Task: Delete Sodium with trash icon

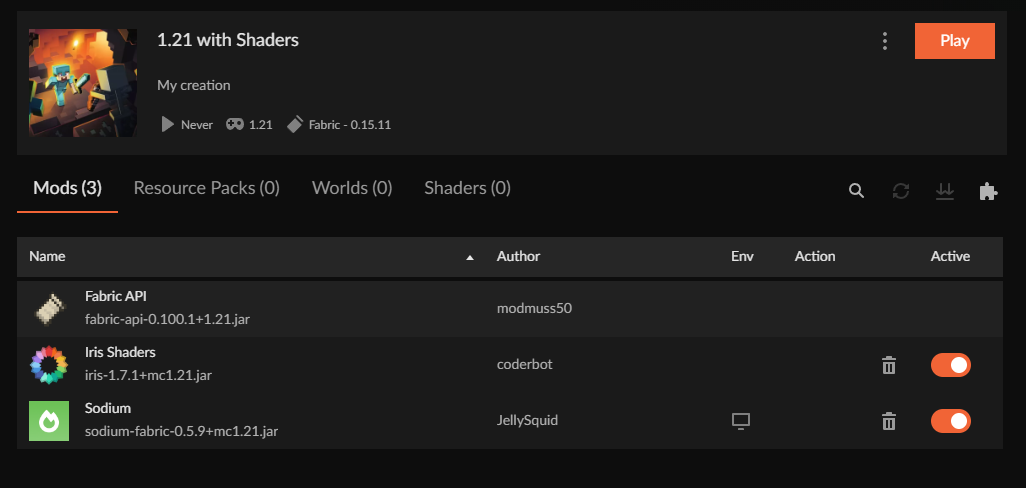Action: click(889, 421)
